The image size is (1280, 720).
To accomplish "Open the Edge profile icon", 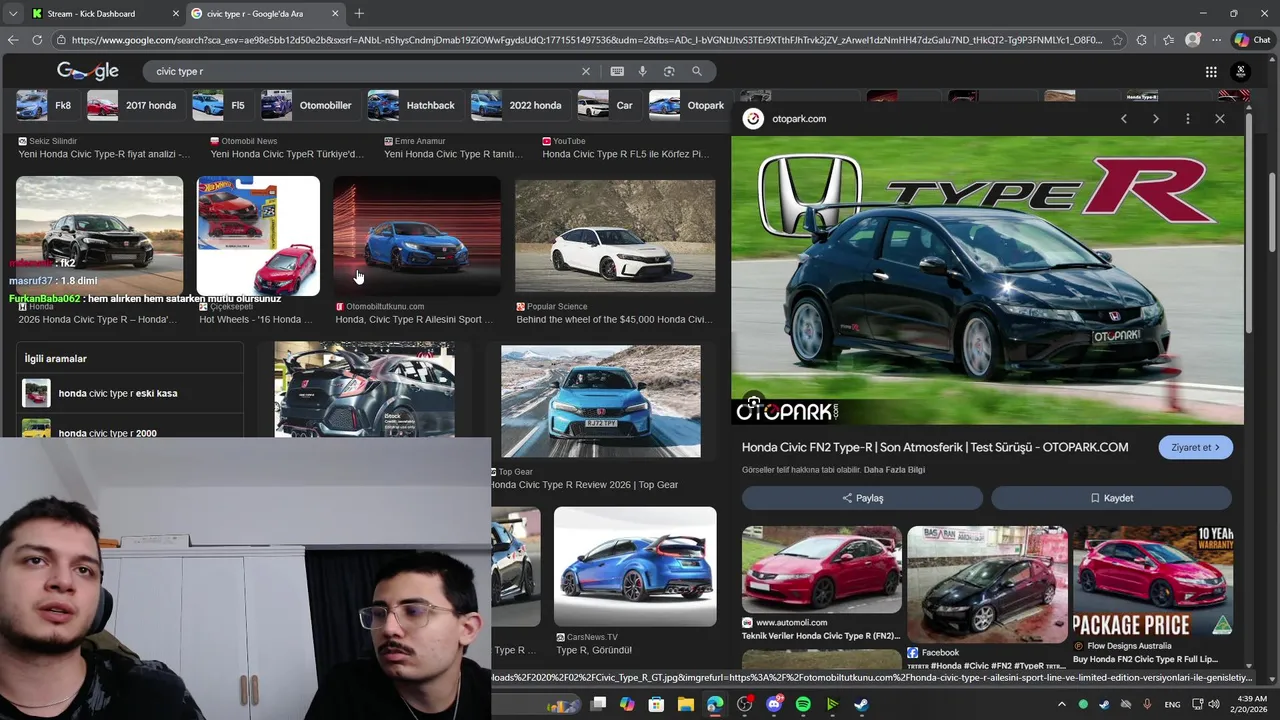I will pyautogui.click(x=1193, y=40).
